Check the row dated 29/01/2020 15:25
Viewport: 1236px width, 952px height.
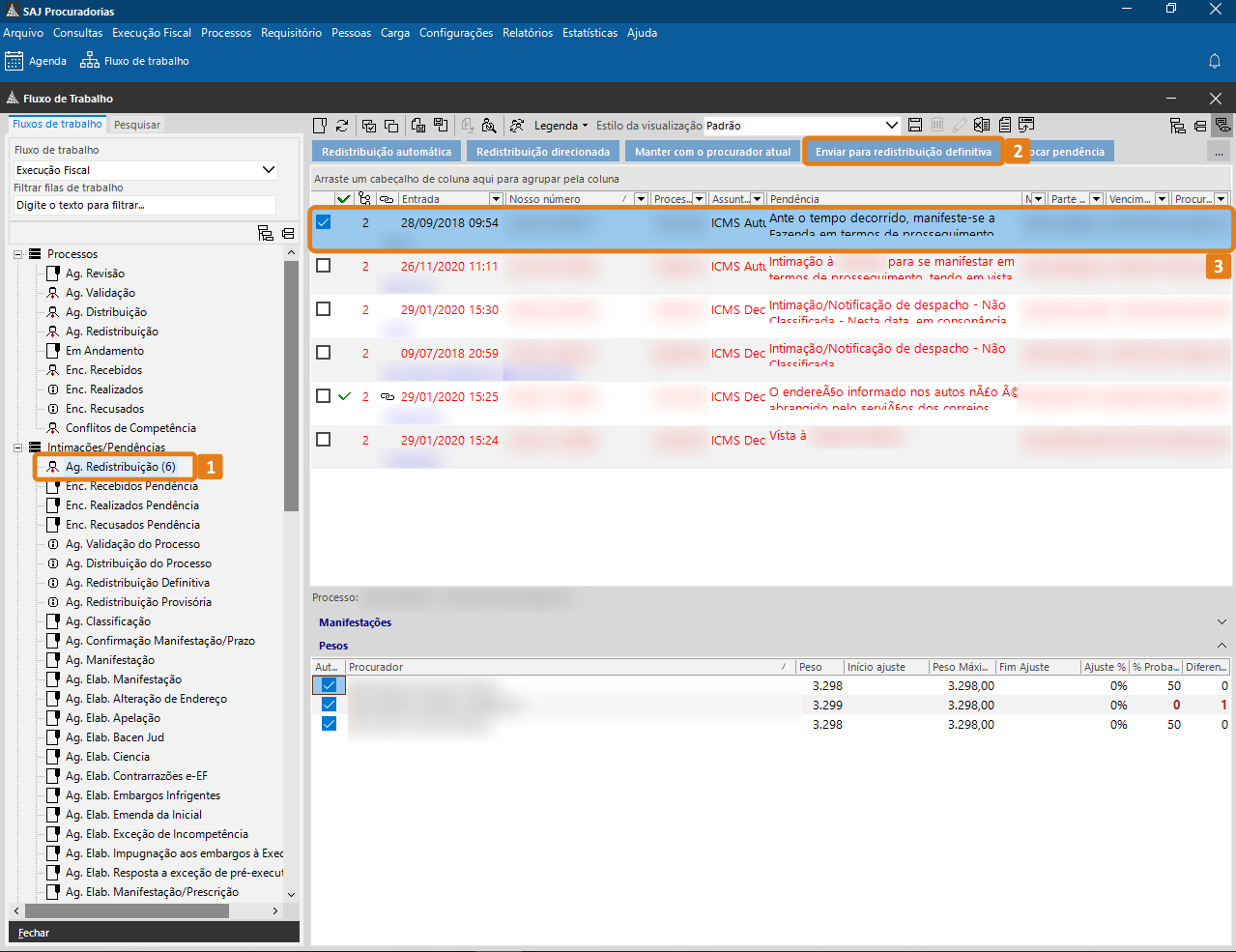[x=324, y=396]
